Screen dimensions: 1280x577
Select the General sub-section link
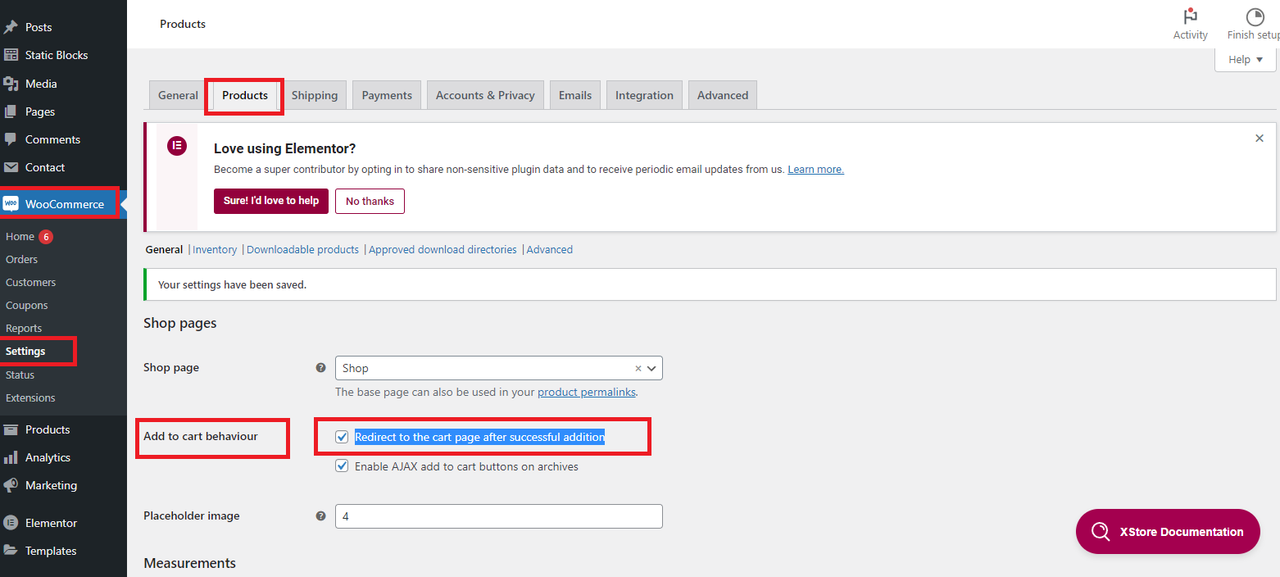(x=164, y=250)
